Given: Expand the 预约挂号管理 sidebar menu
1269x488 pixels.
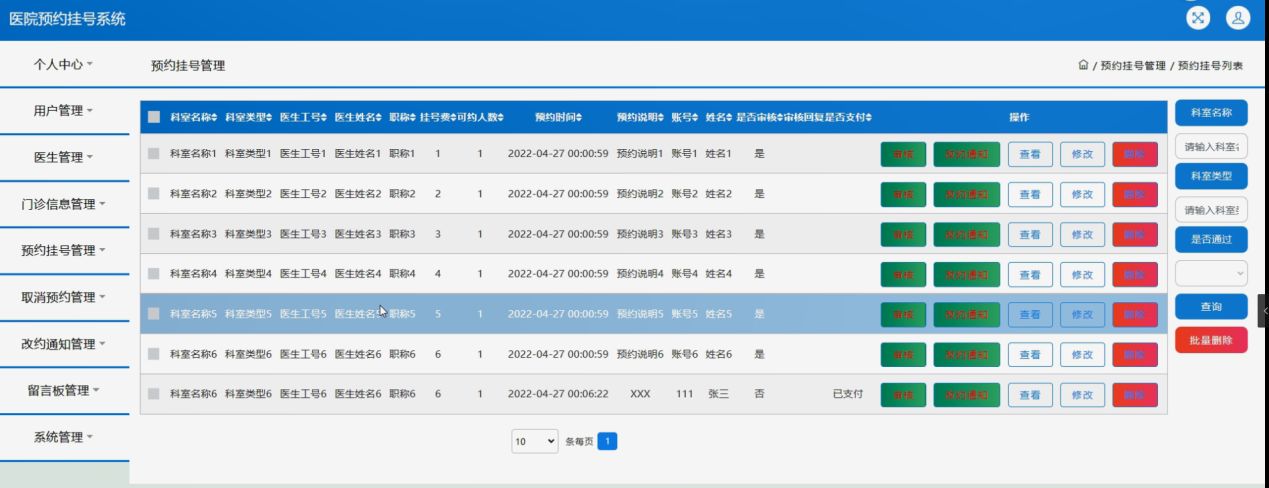Looking at the screenshot, I should 64,251.
